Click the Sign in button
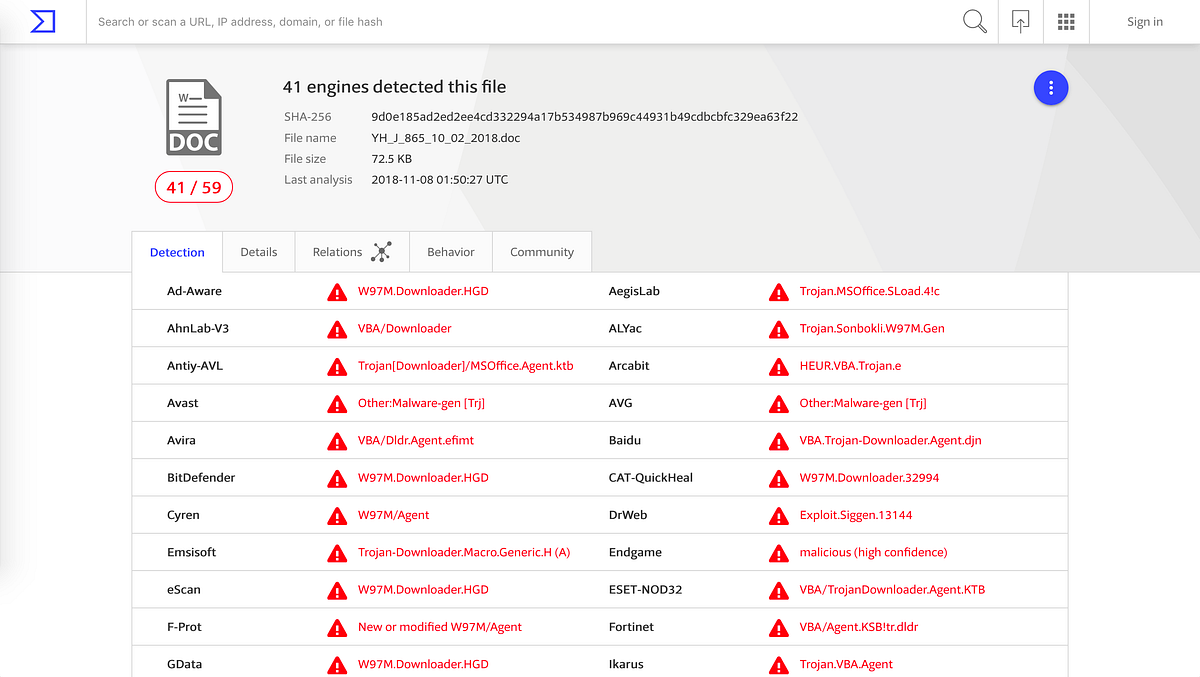1200x677 pixels. coord(1144,21)
